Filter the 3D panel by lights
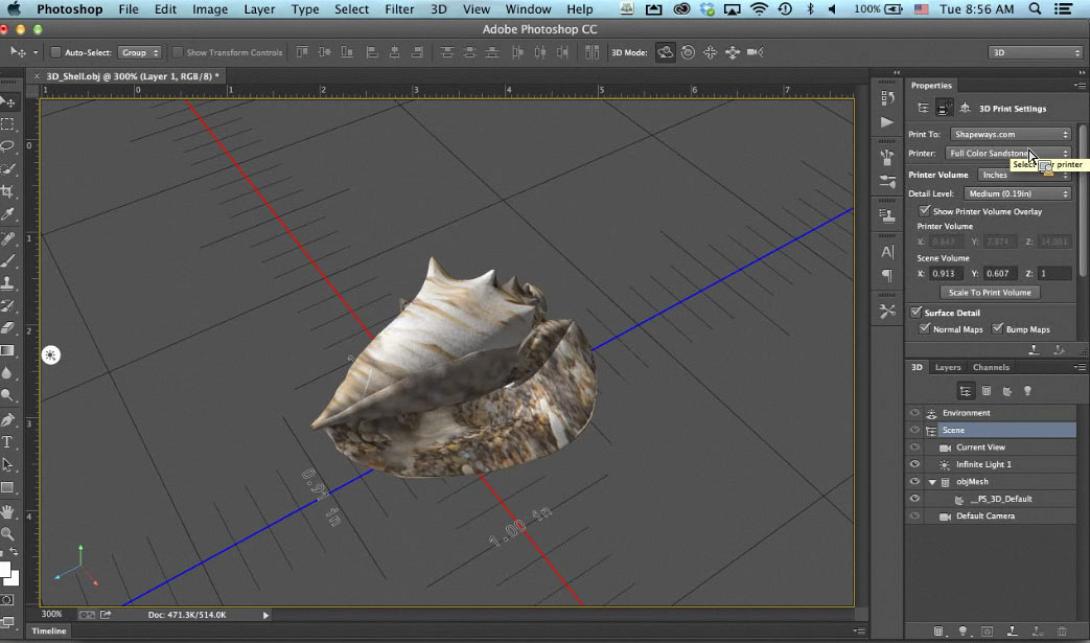 [1027, 391]
